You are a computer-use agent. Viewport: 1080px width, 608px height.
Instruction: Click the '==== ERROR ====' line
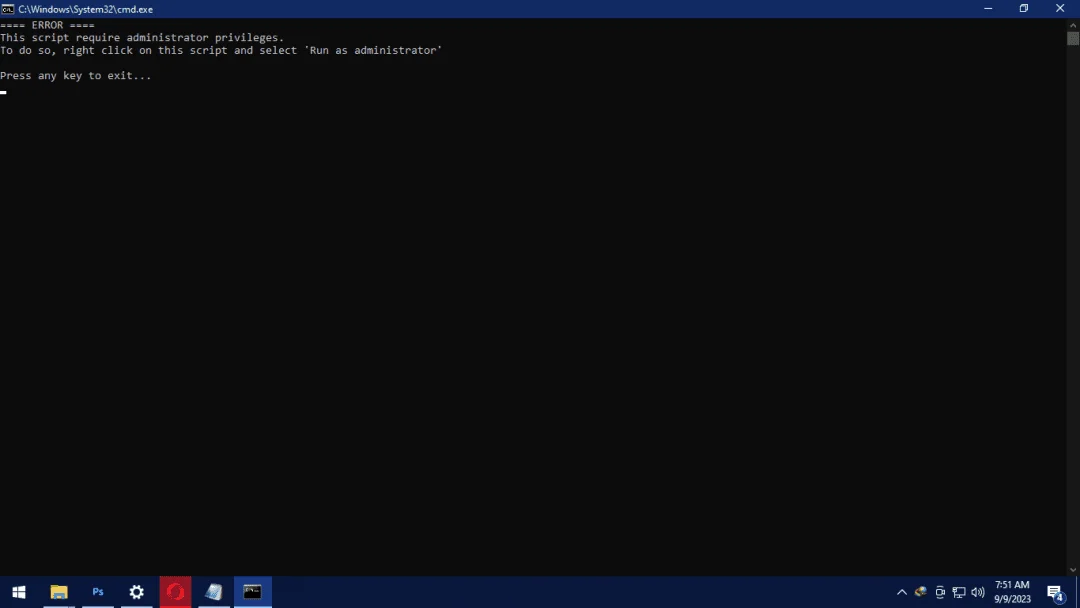[48, 25]
